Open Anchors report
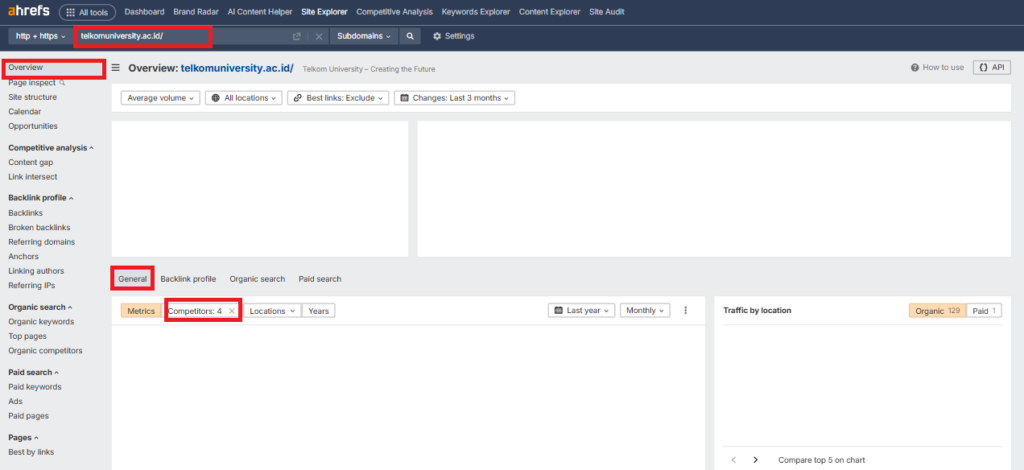 point(24,257)
